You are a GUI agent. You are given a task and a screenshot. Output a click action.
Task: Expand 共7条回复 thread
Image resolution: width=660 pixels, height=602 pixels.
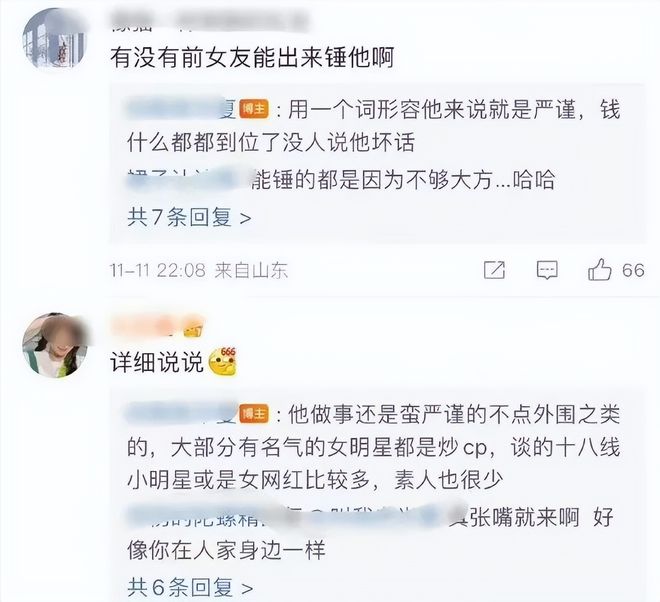(189, 218)
